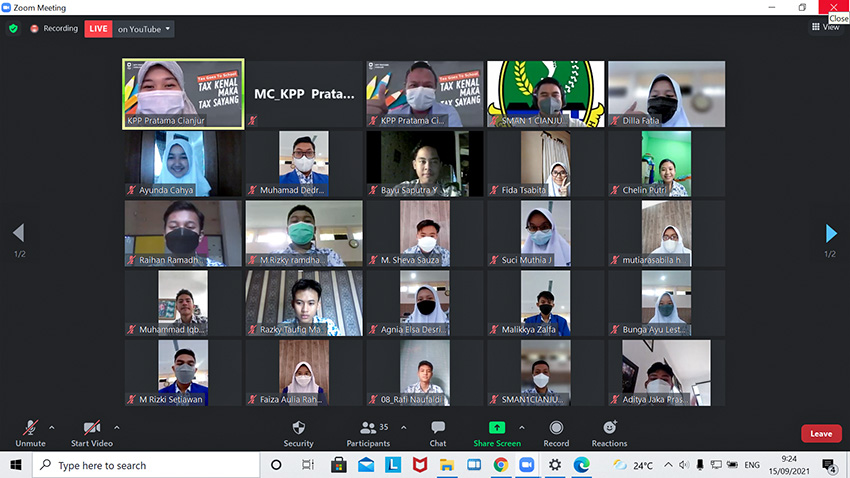Open Google Chrome from the taskbar

(x=500, y=465)
